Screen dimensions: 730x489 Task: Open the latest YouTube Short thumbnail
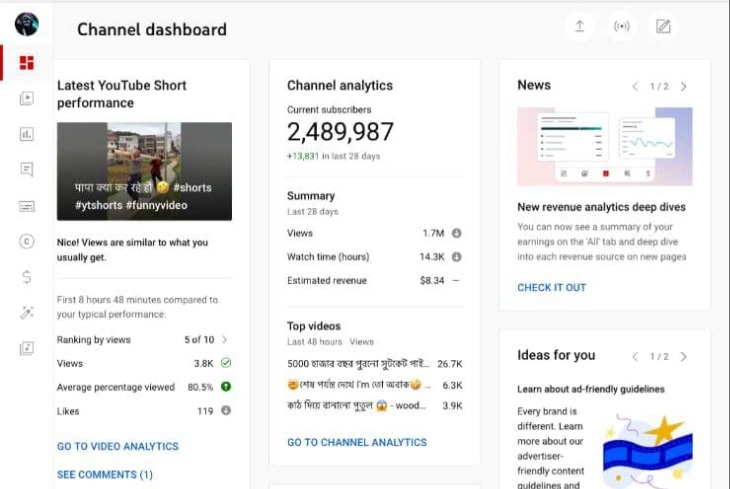pyautogui.click(x=144, y=171)
